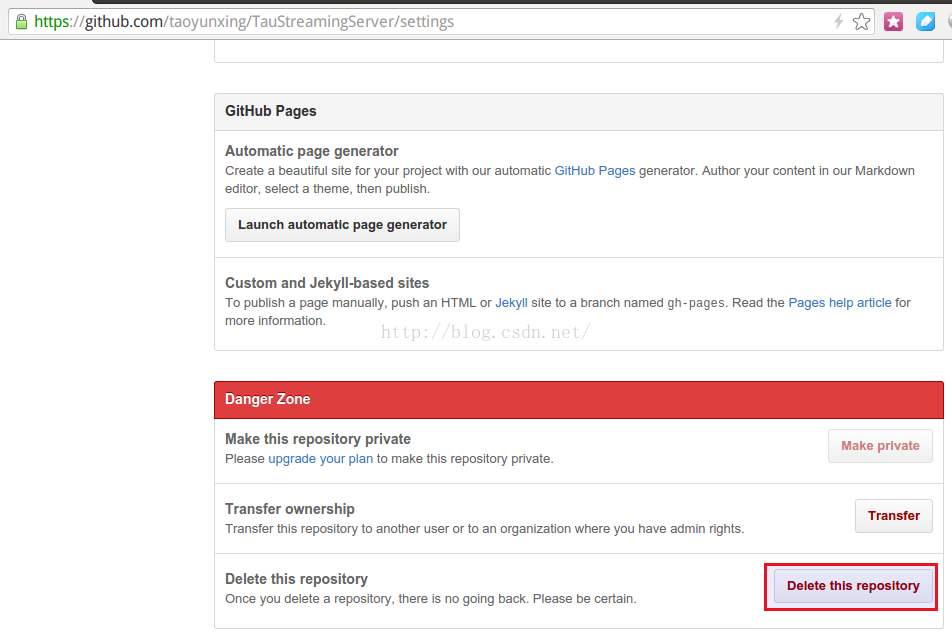Click the Make this repository private heading
This screenshot has height=642, width=952.
[x=318, y=439]
